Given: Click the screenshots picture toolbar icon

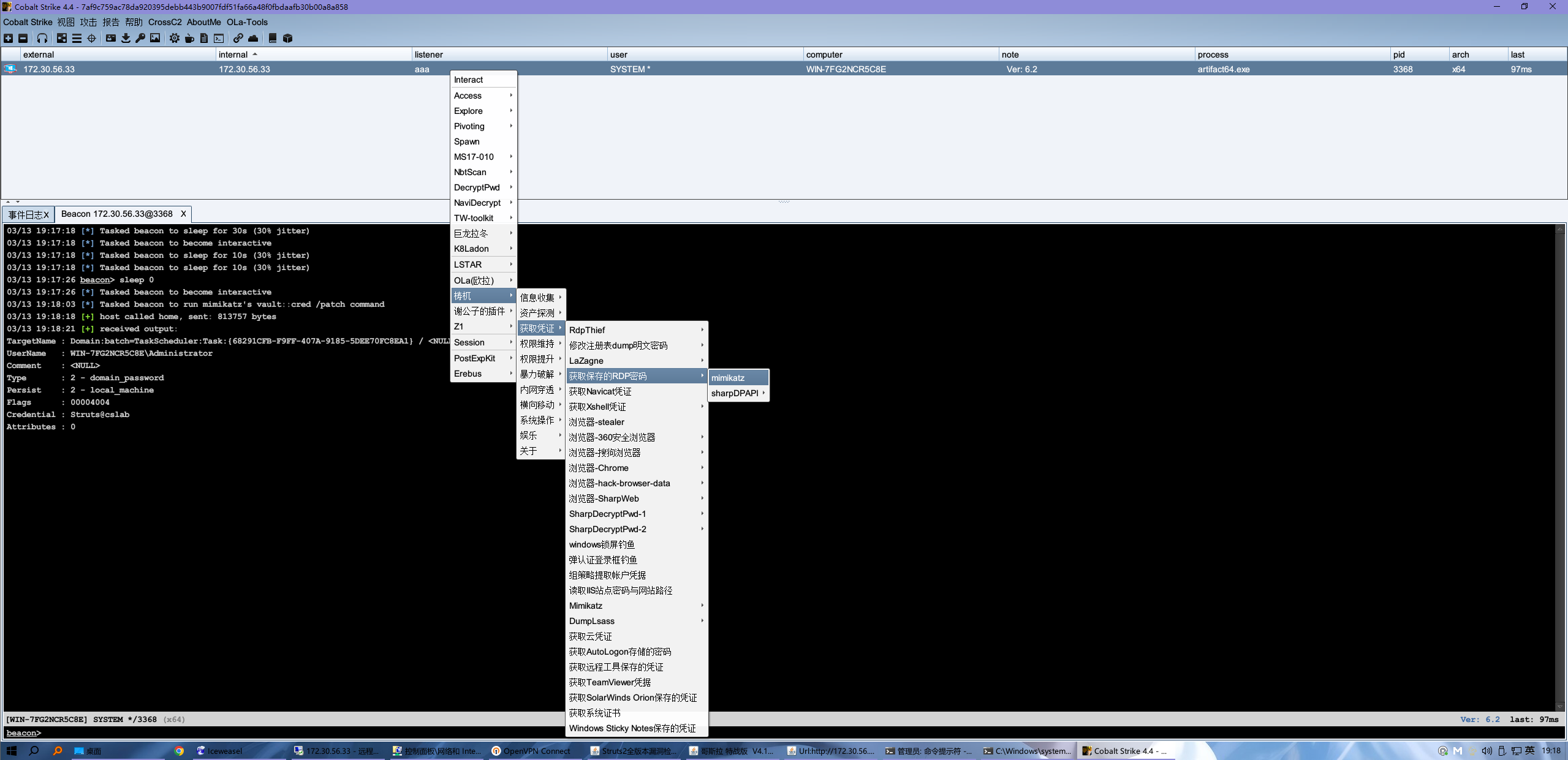Looking at the screenshot, I should [155, 38].
